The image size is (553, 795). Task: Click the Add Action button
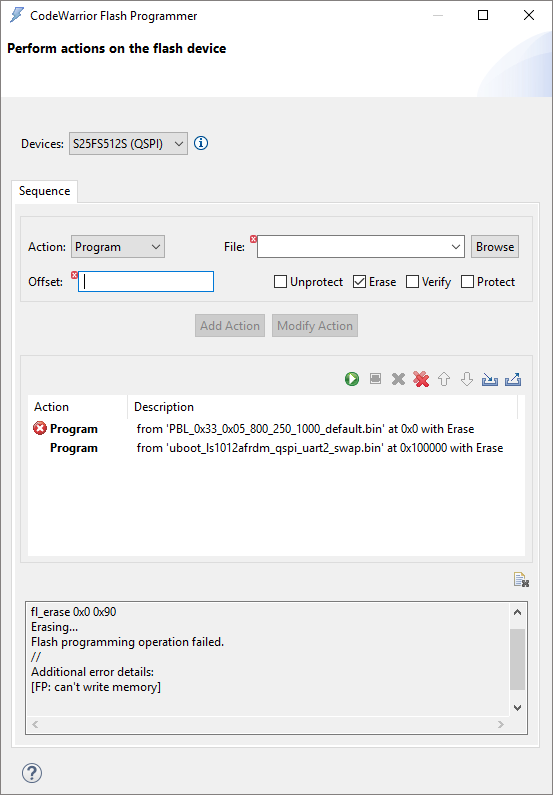tap(230, 326)
